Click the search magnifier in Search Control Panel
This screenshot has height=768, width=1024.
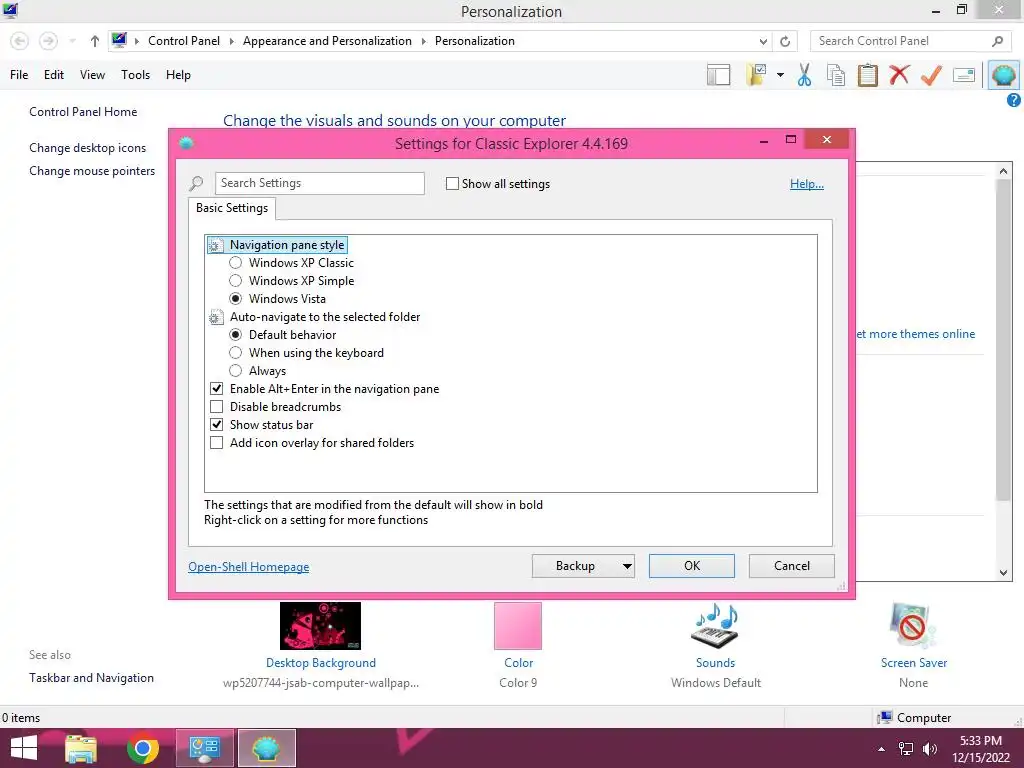coord(997,41)
